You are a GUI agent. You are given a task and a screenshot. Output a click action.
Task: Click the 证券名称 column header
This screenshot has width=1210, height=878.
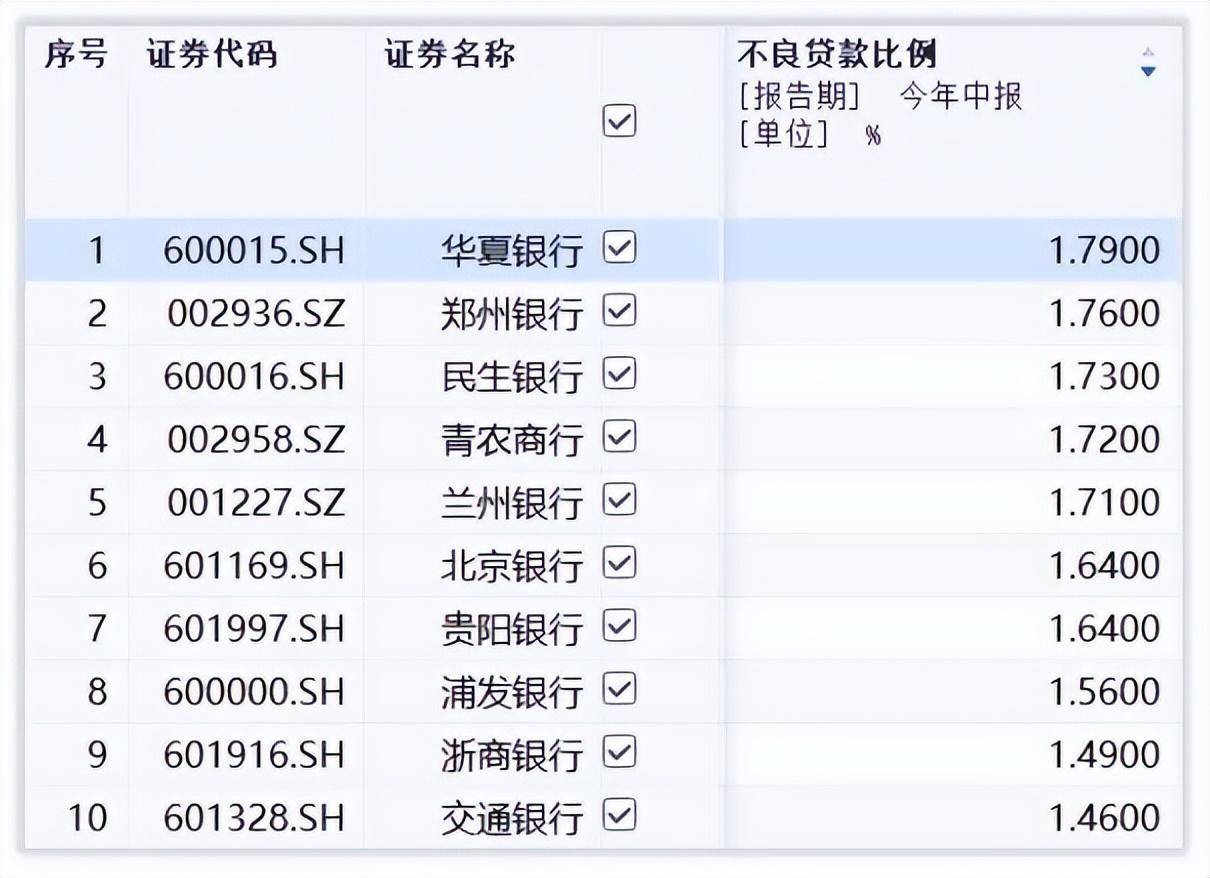click(448, 57)
